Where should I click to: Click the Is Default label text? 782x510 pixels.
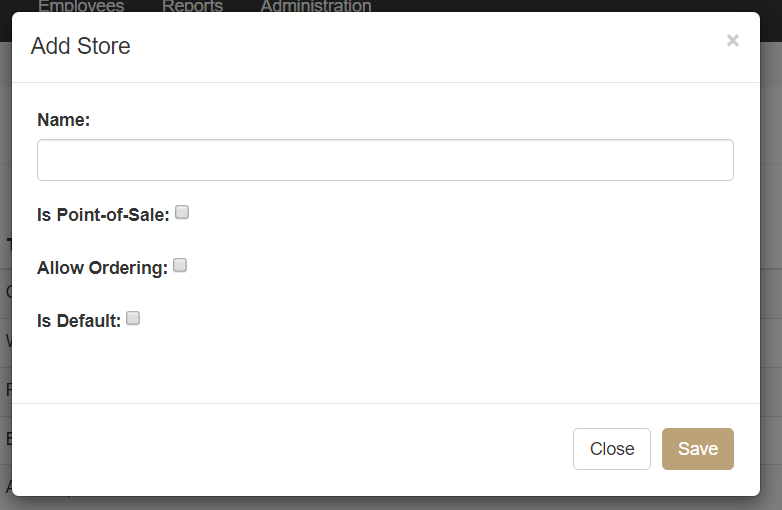[x=79, y=321]
